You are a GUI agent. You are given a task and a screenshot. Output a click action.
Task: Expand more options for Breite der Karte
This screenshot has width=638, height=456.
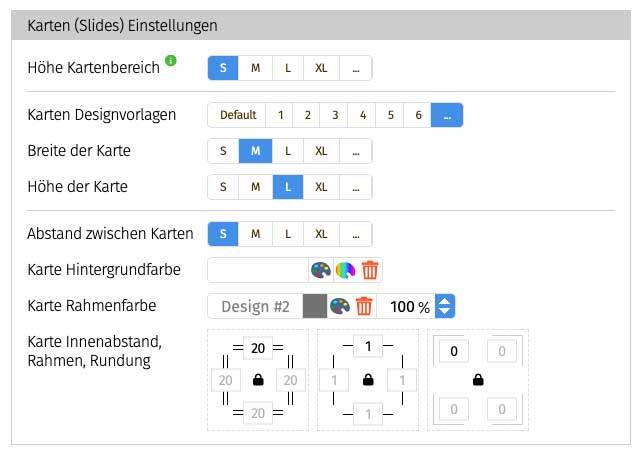(x=356, y=151)
